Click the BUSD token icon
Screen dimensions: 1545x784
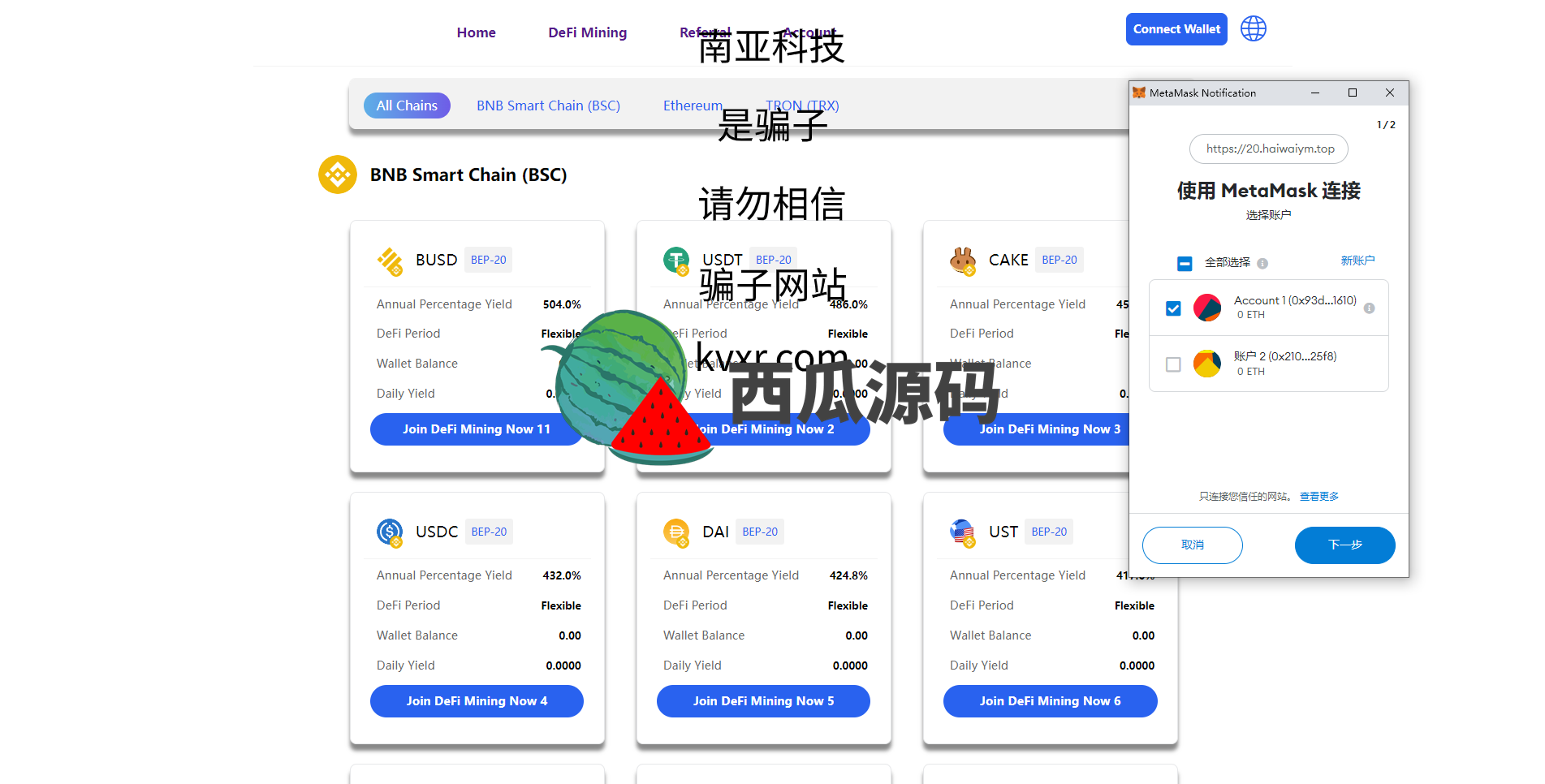coord(390,261)
